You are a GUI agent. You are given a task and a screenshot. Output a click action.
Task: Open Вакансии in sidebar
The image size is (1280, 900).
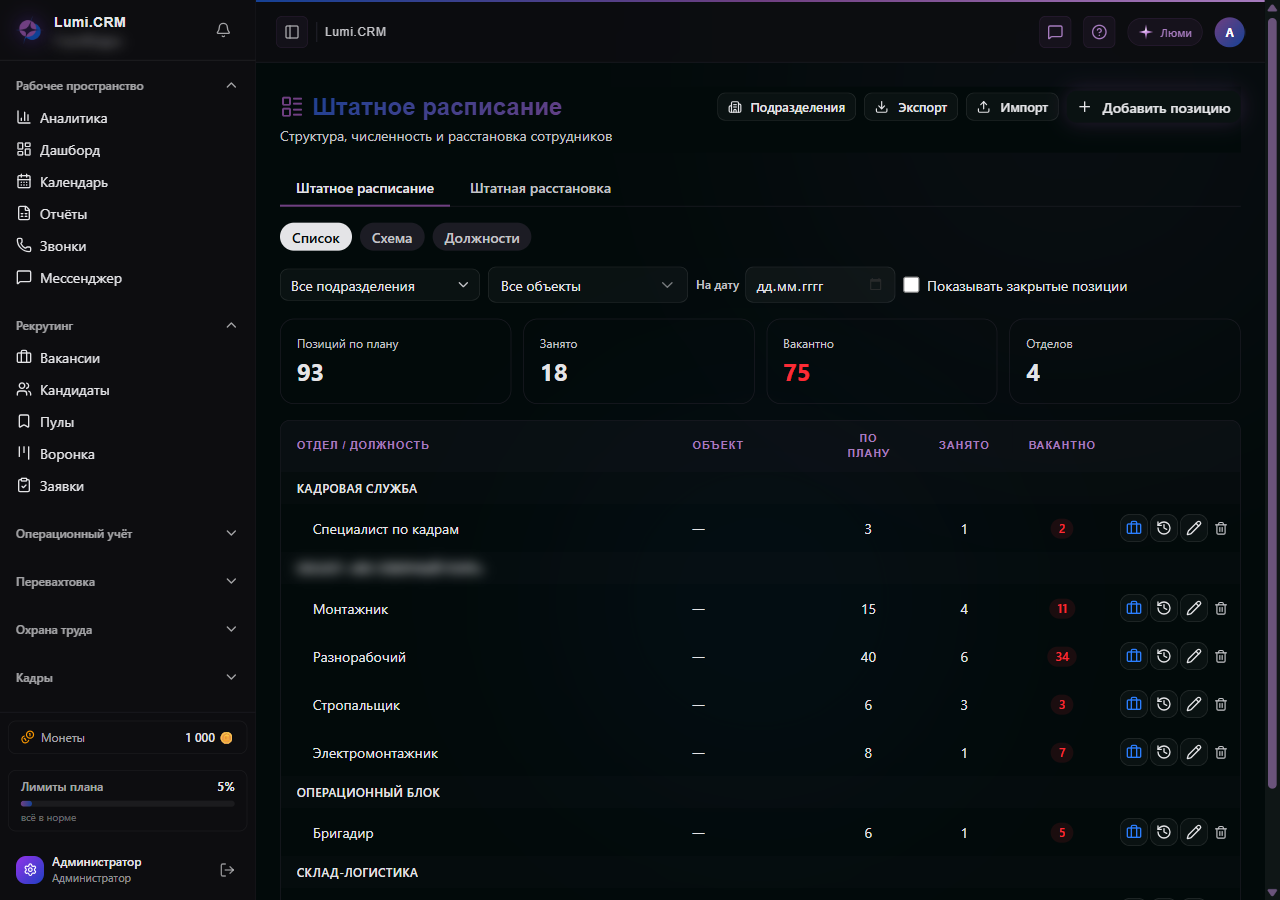click(x=128, y=358)
